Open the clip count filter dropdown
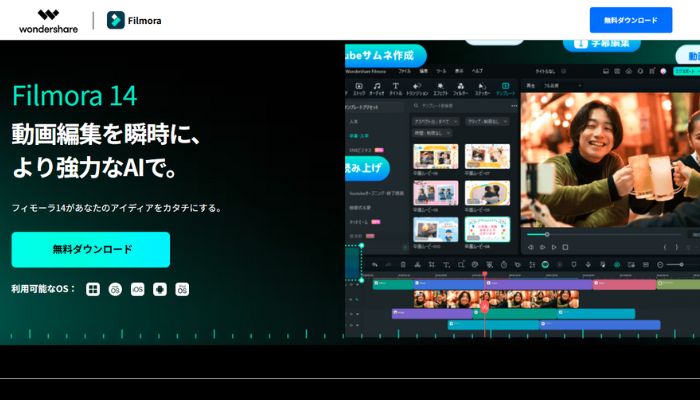The width and height of the screenshot is (700, 400). point(487,121)
